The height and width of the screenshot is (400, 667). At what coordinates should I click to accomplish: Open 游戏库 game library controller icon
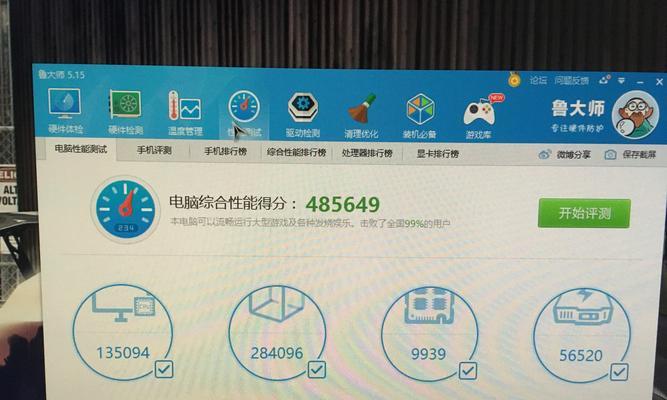click(x=479, y=117)
